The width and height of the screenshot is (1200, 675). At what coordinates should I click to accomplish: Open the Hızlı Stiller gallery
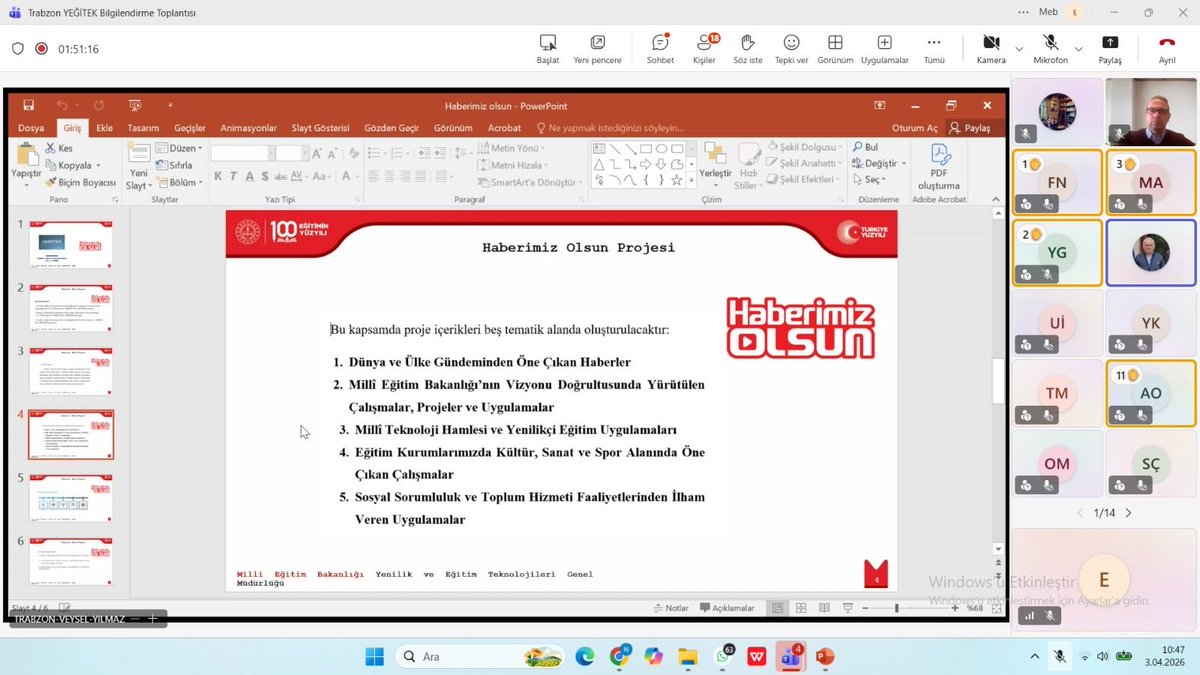[747, 166]
